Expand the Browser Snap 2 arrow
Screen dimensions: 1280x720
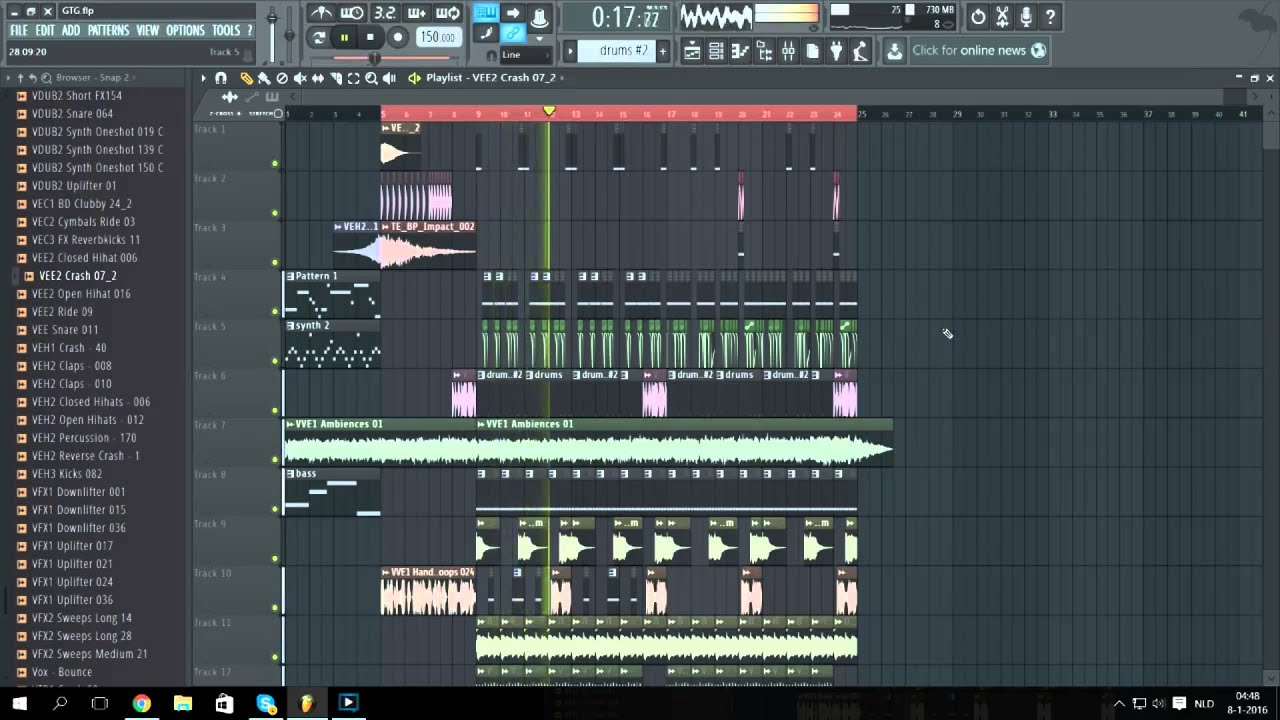click(x=136, y=78)
